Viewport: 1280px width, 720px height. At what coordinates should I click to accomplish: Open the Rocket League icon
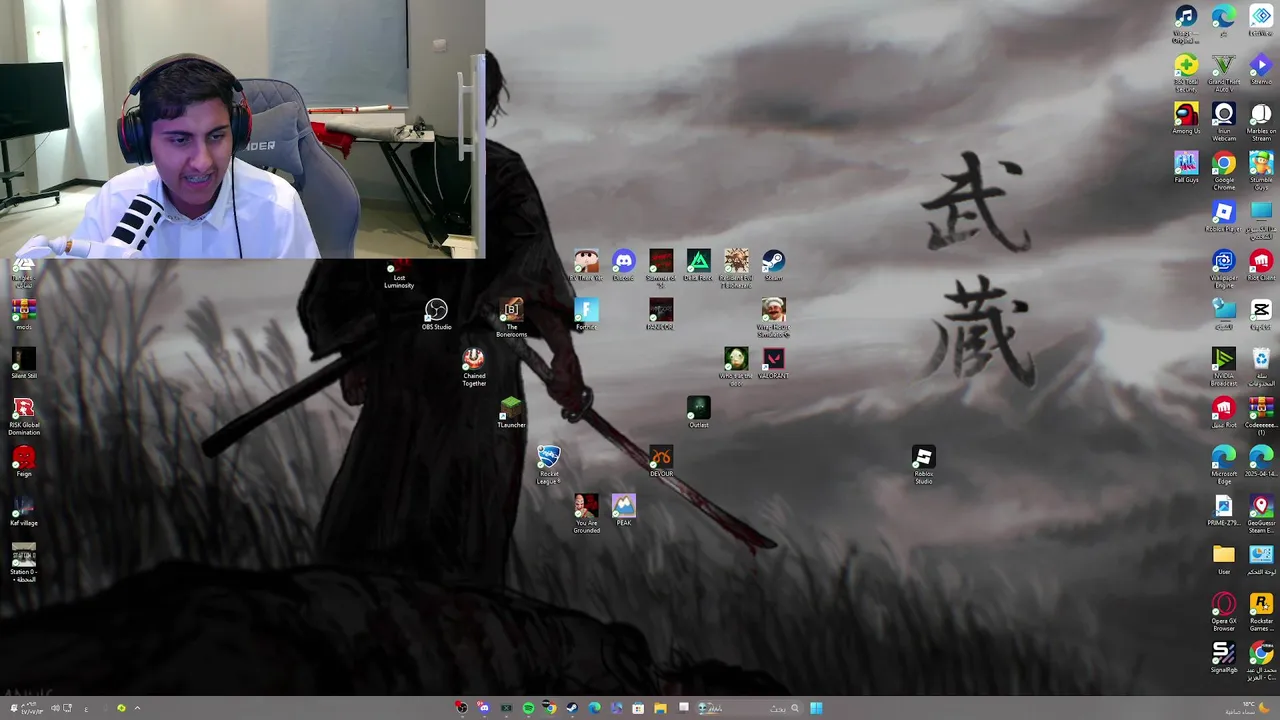(x=548, y=465)
